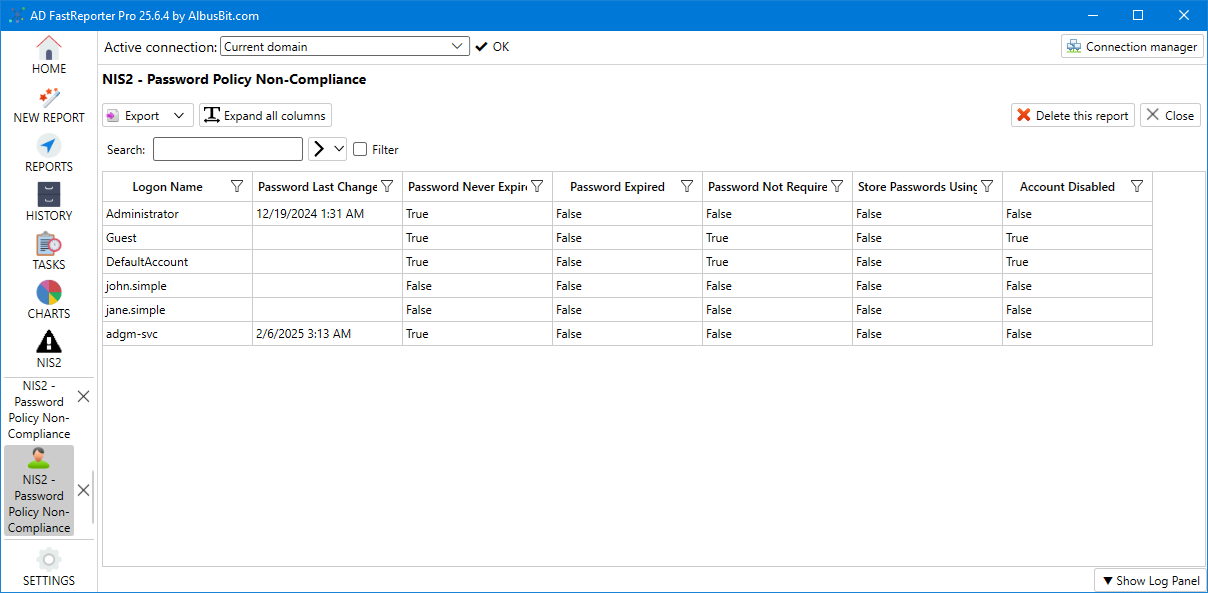
Task: Enable the Filter checkbox
Action: click(x=360, y=149)
